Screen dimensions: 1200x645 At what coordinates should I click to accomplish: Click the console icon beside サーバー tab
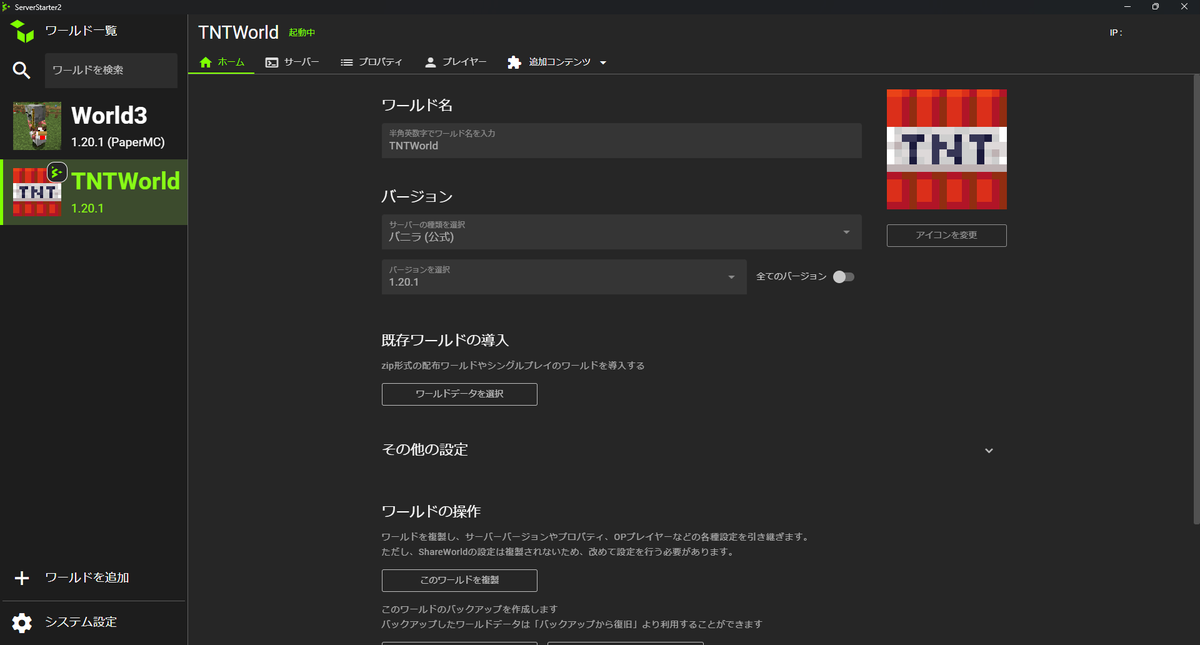tap(271, 62)
